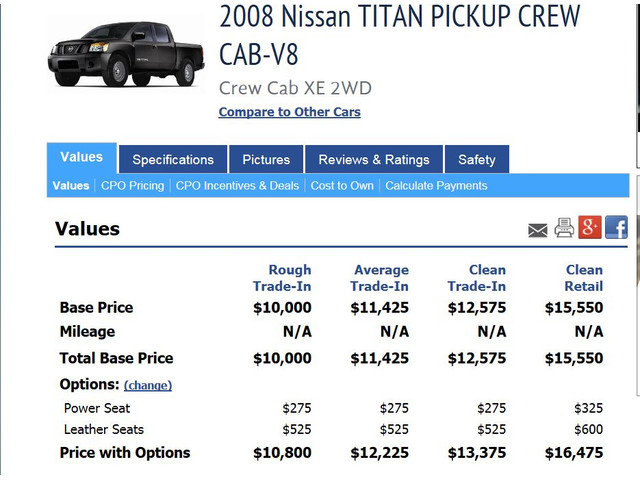Image resolution: width=640 pixels, height=480 pixels.
Task: Click the Clean Retail column header
Action: pyautogui.click(x=584, y=278)
